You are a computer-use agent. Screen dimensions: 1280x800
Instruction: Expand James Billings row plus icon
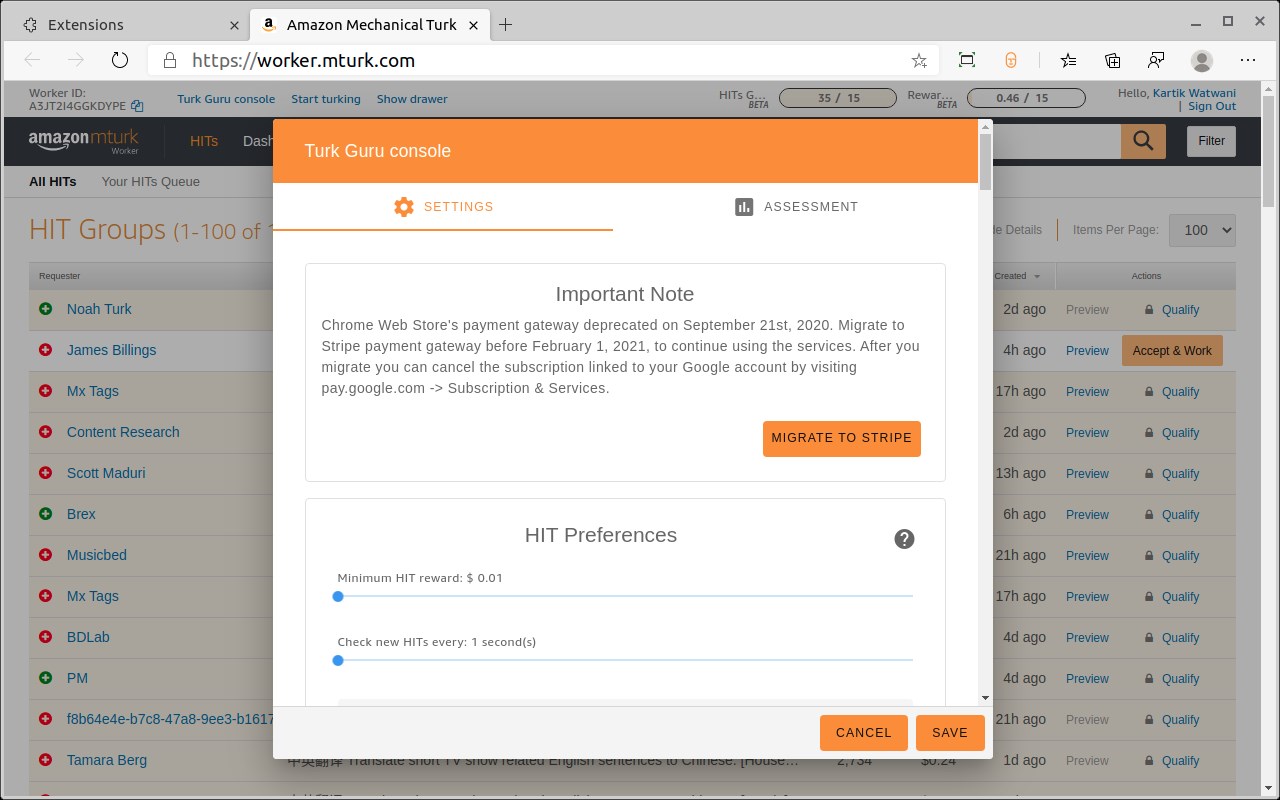click(x=45, y=350)
